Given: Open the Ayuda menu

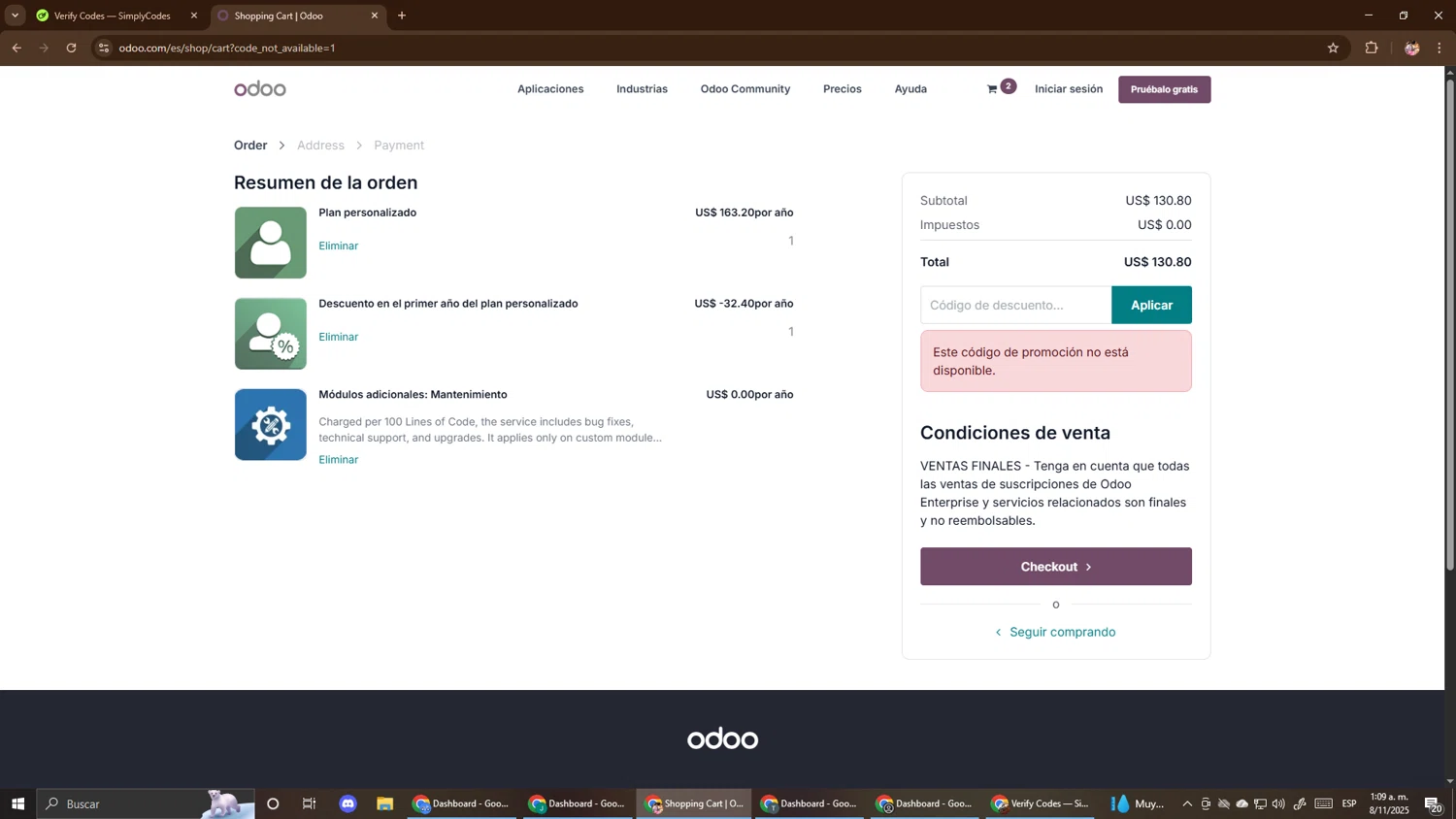Looking at the screenshot, I should [910, 89].
